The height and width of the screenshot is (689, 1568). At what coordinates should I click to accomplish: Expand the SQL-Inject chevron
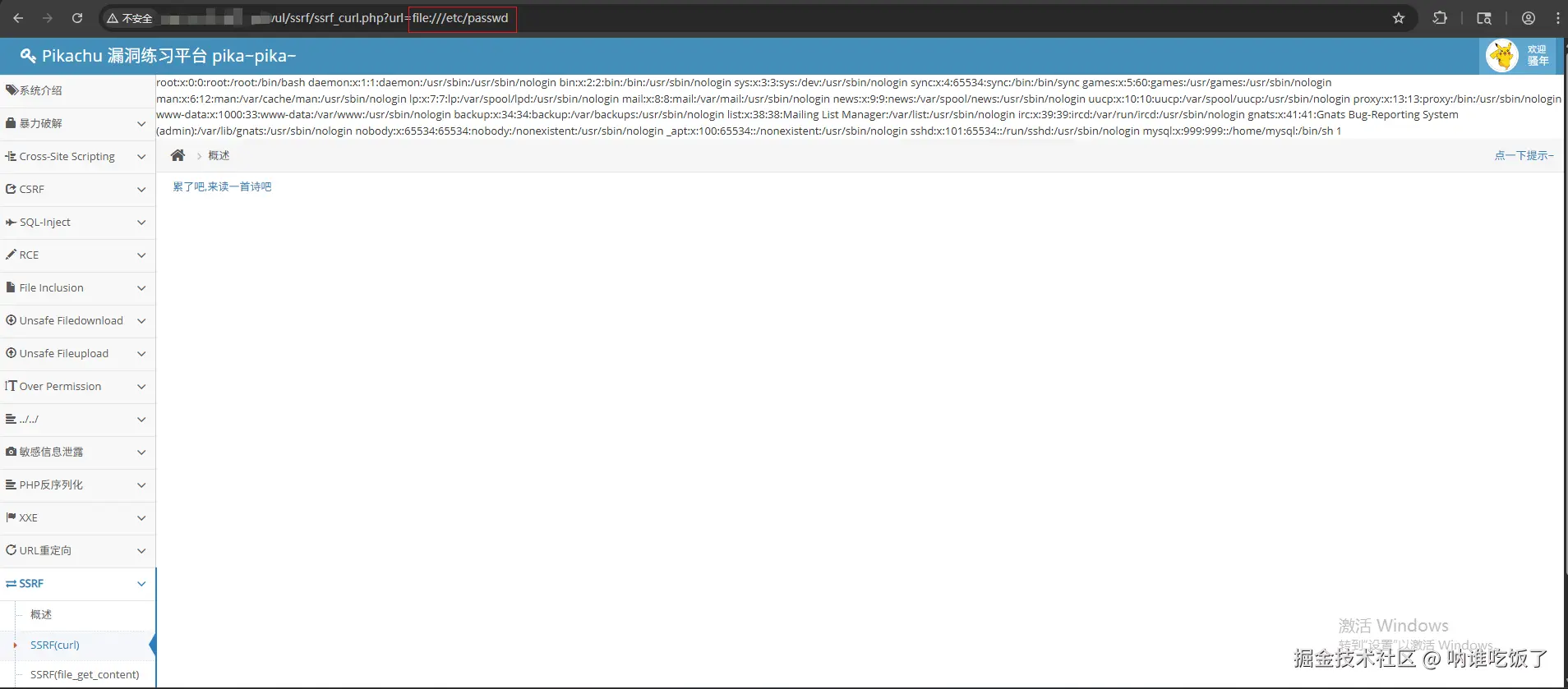pyautogui.click(x=141, y=223)
